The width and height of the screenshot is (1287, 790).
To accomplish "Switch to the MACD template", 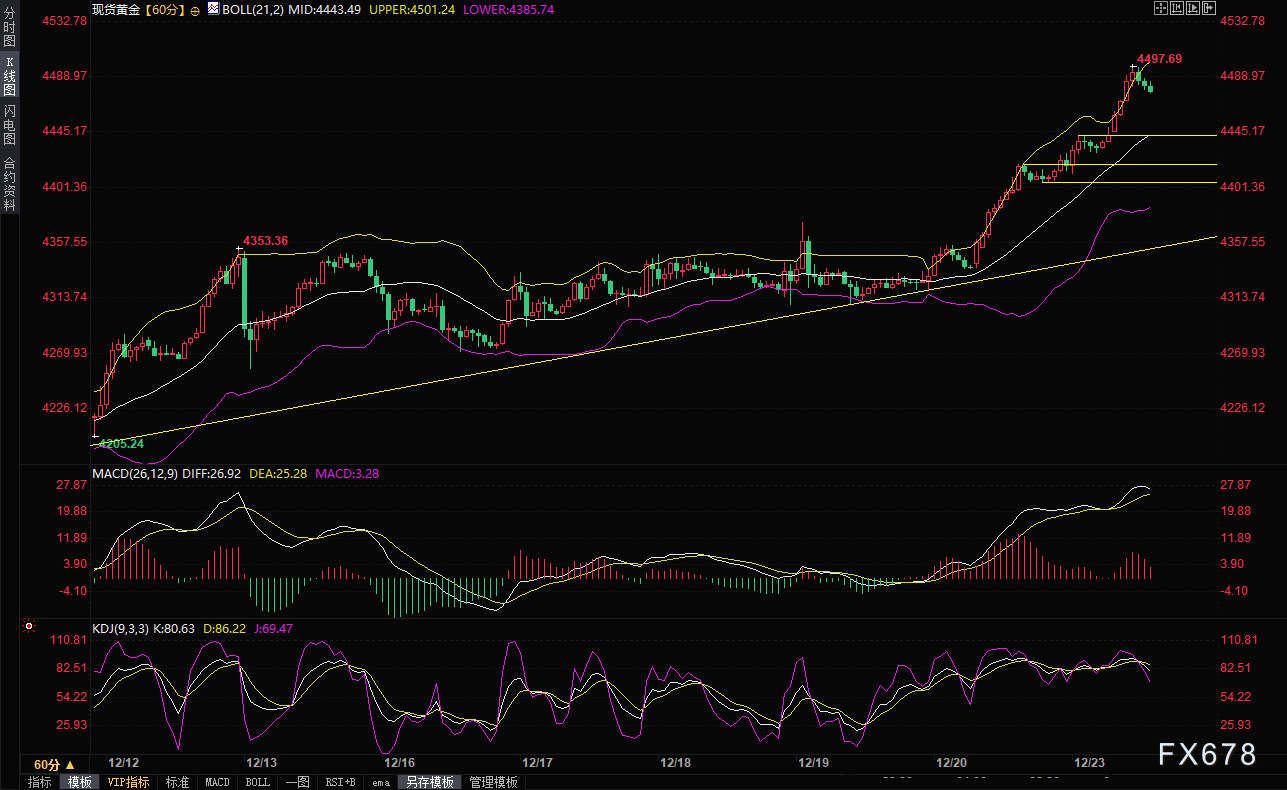I will pos(216,782).
